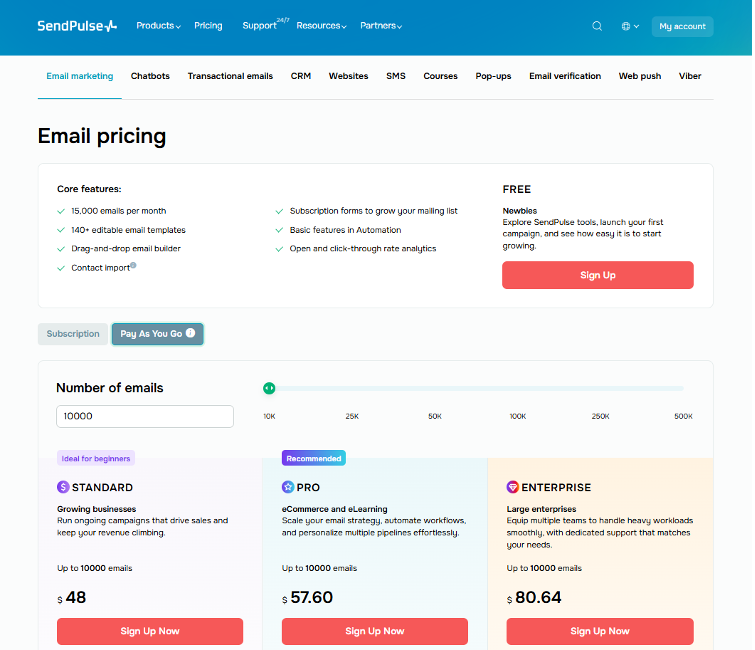Click the ENTERPRISE price 80.64

(534, 598)
